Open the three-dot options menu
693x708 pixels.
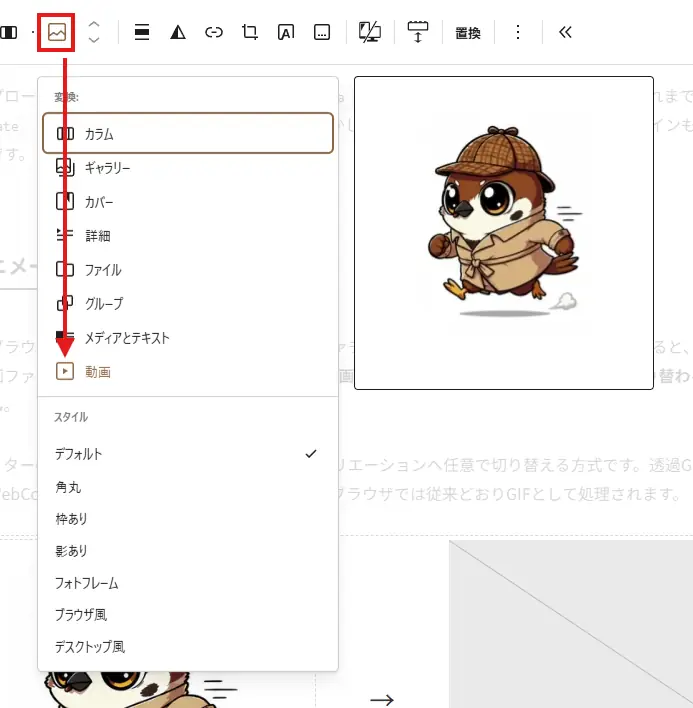(518, 32)
